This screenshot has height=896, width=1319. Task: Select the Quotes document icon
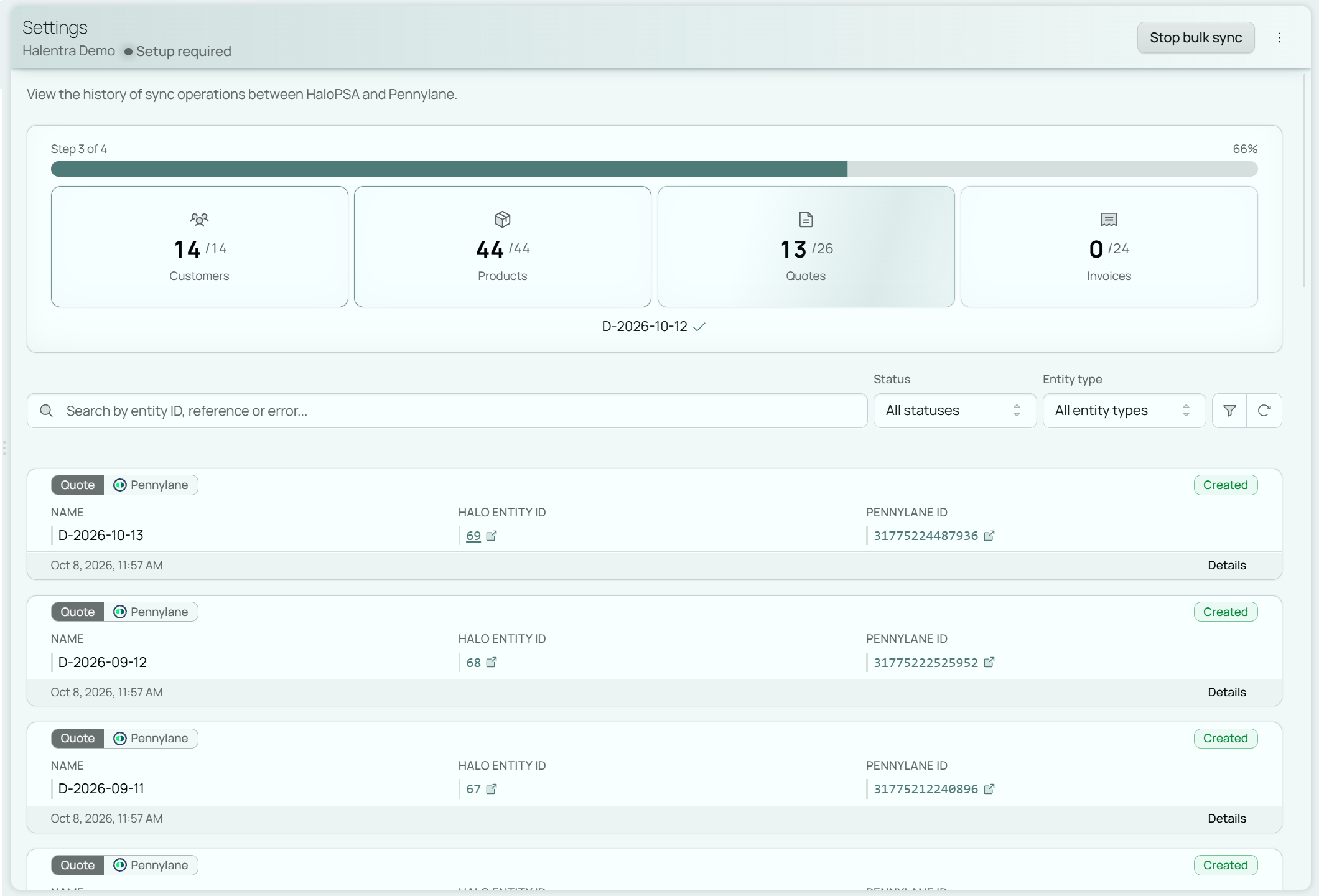click(806, 219)
